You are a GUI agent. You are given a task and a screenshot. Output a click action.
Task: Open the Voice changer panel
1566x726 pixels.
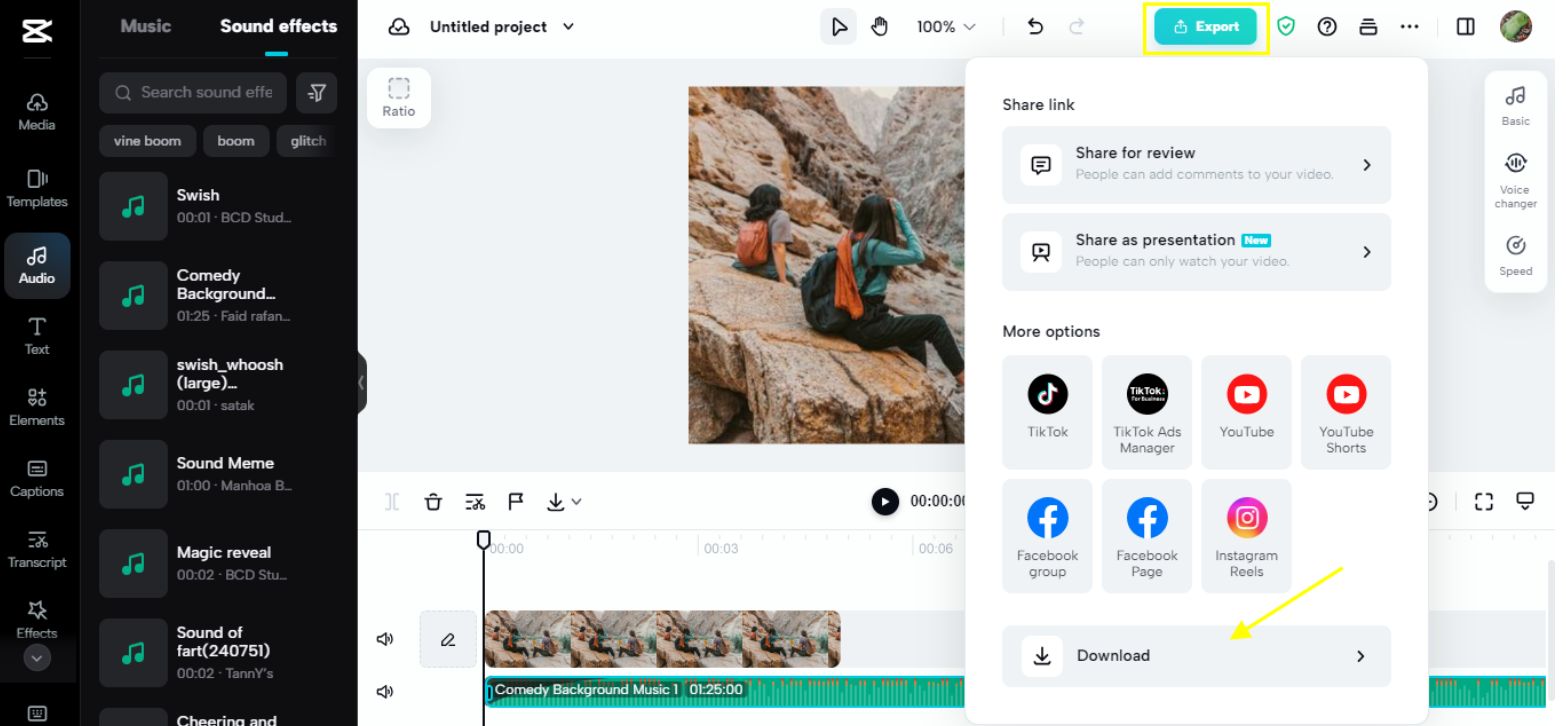(1515, 182)
